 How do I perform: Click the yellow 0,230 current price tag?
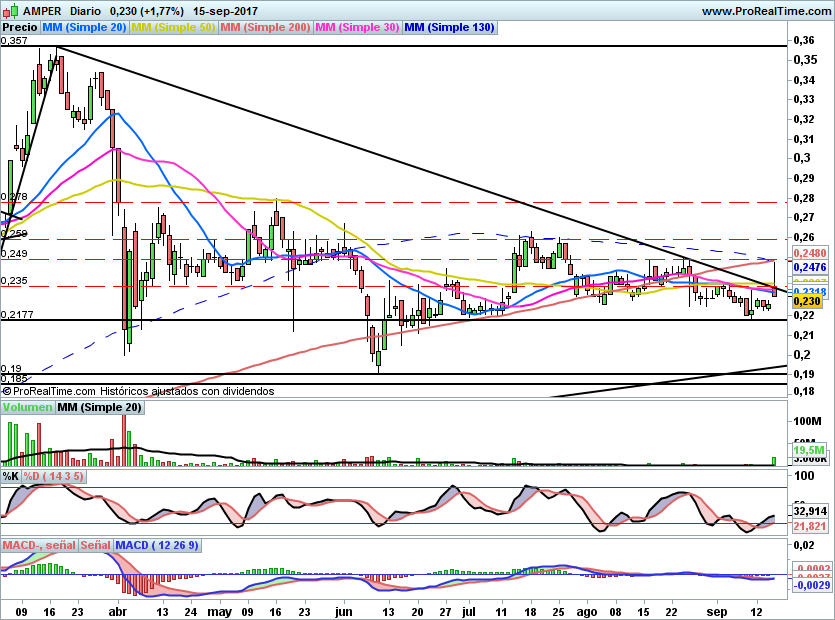[806, 300]
